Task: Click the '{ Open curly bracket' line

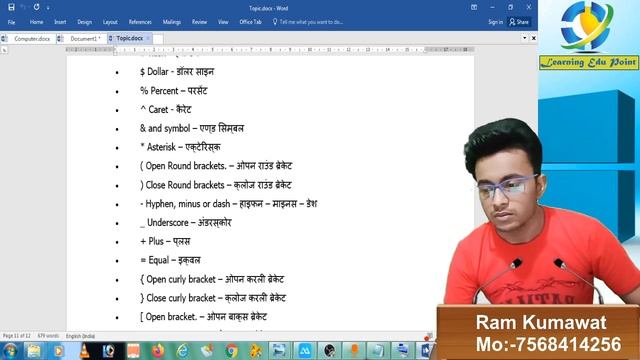Action: click(x=211, y=279)
